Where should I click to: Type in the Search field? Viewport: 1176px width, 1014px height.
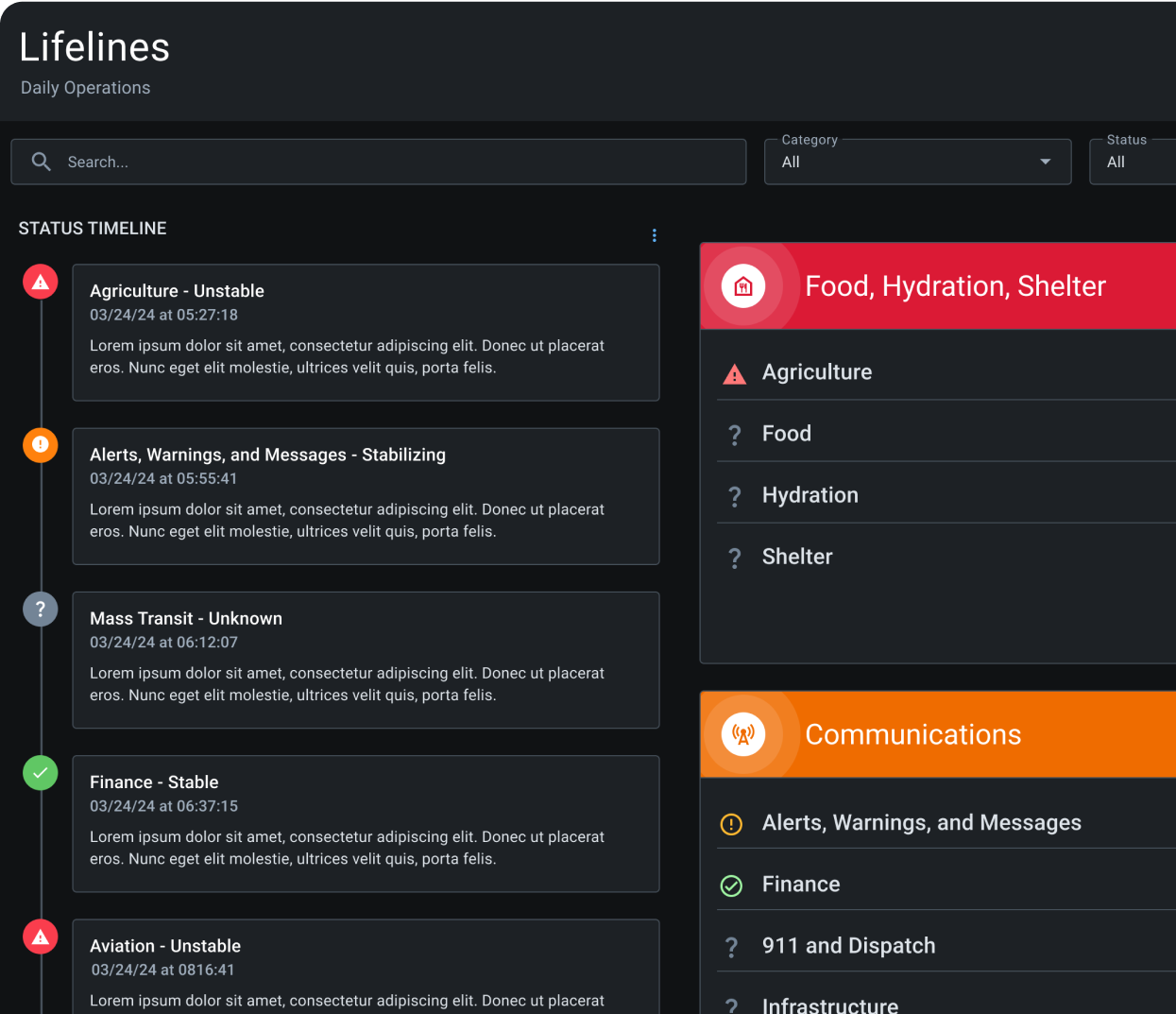click(x=397, y=162)
